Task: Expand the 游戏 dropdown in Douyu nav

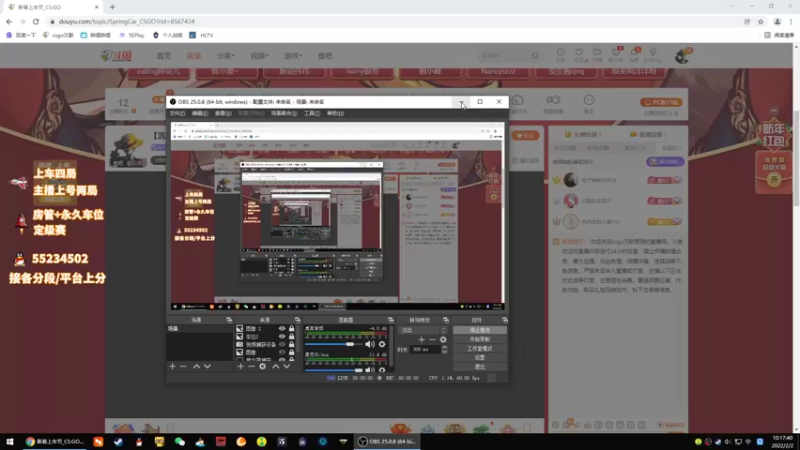Action: (293, 56)
